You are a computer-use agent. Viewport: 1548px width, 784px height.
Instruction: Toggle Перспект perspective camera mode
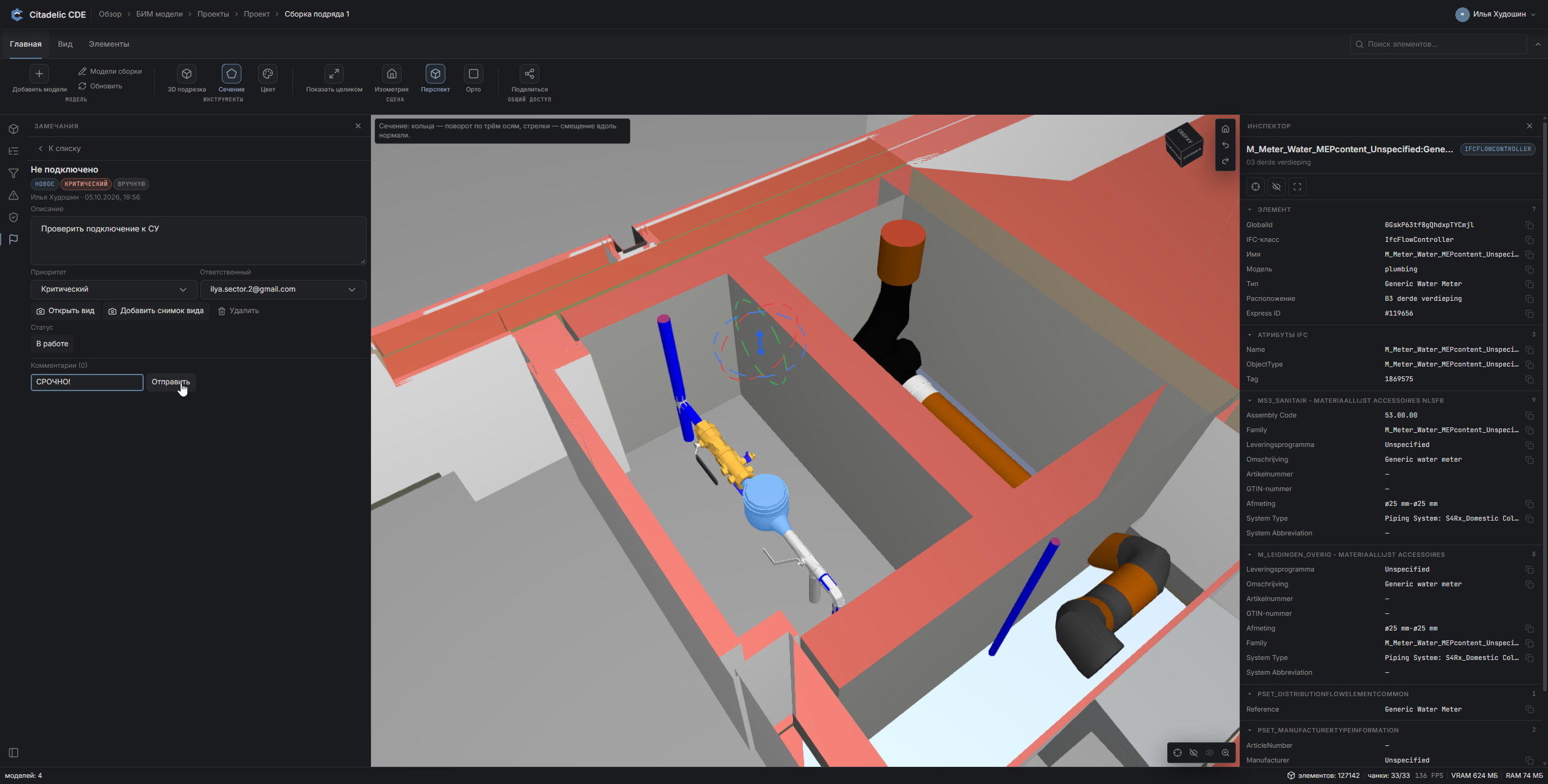tap(436, 74)
